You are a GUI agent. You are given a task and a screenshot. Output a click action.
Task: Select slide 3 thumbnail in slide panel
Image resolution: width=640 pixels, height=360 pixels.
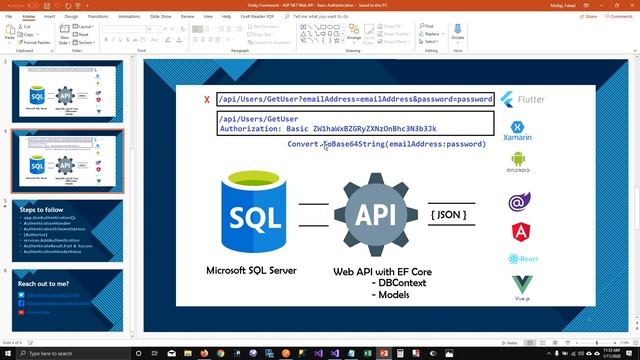67,91
